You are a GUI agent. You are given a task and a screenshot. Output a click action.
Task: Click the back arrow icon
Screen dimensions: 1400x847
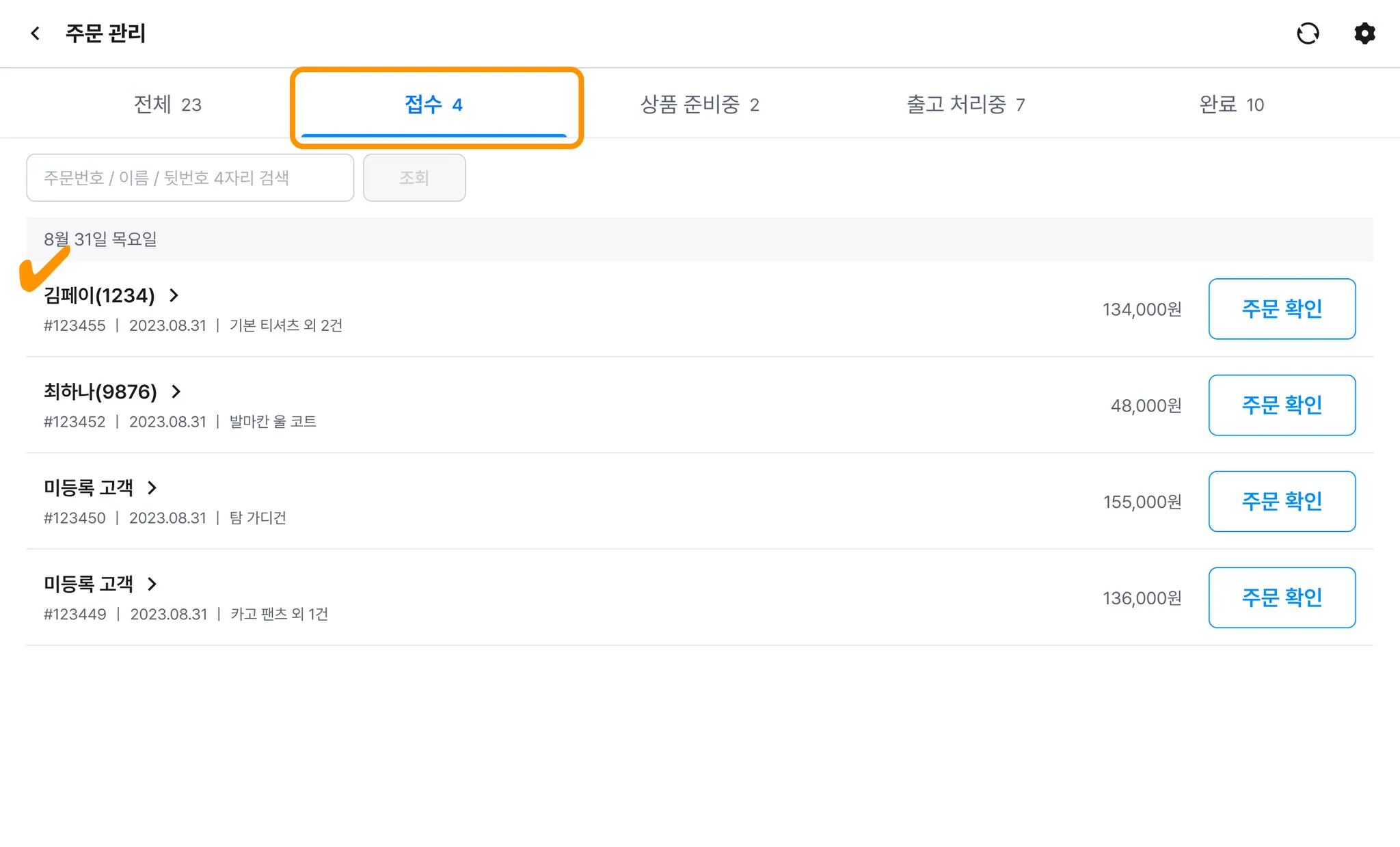[x=36, y=33]
